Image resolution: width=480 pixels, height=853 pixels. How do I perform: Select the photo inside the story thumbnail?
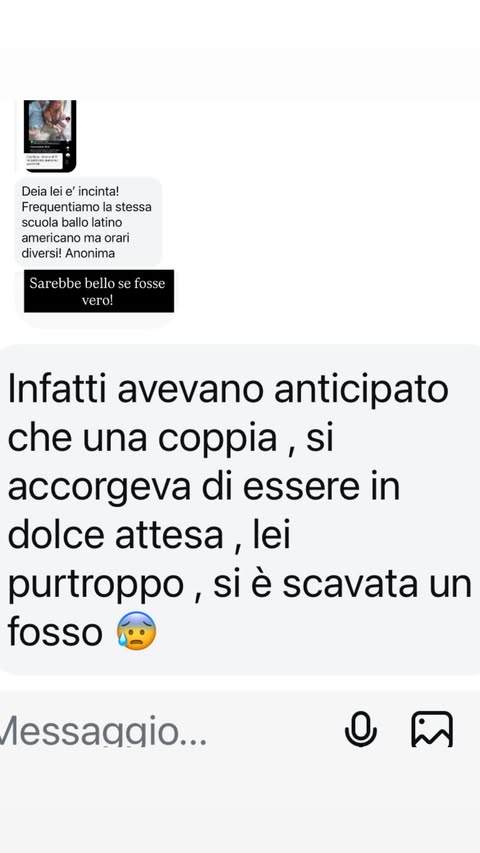[x=50, y=119]
